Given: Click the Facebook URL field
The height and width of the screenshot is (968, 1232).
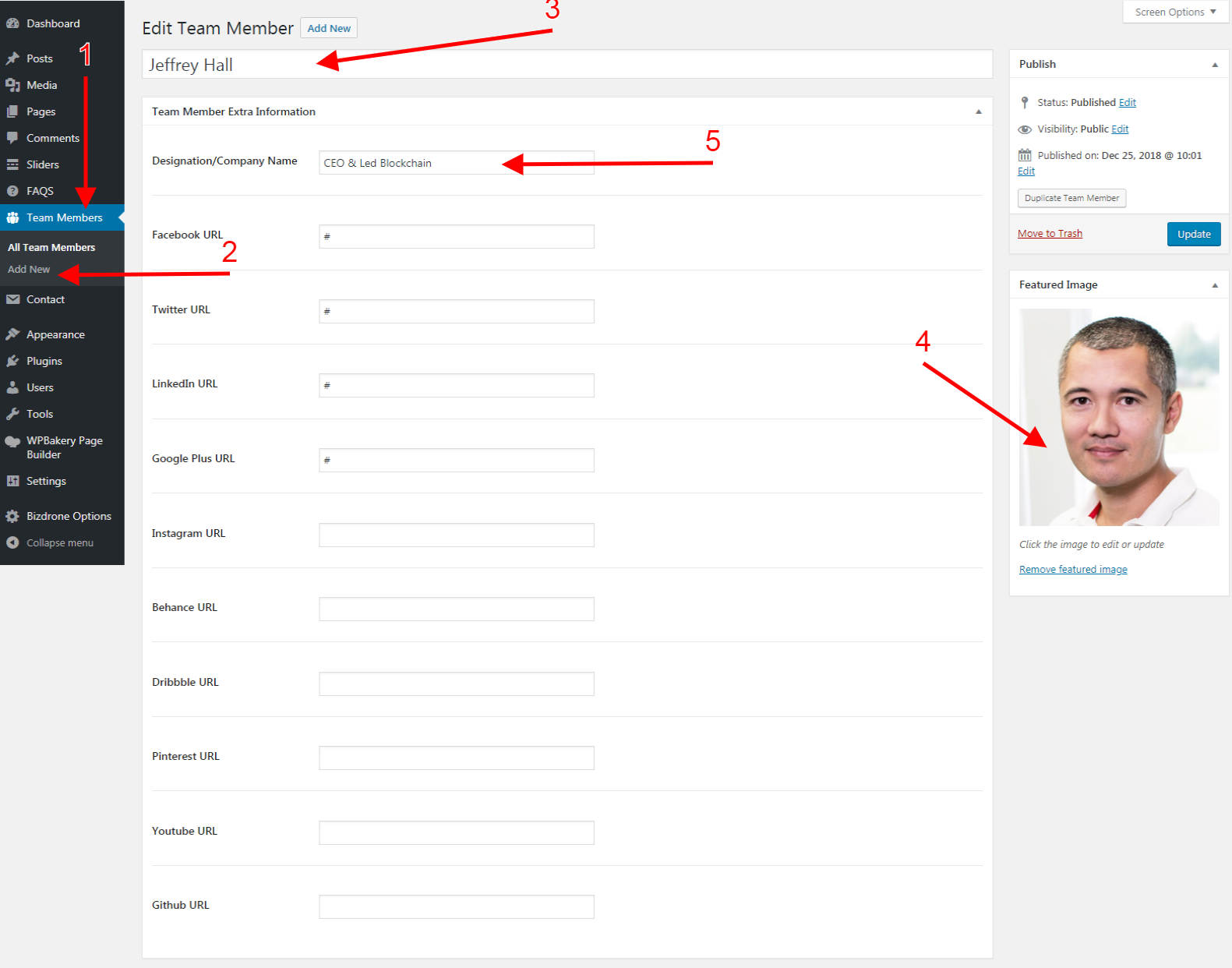Looking at the screenshot, I should pos(457,236).
